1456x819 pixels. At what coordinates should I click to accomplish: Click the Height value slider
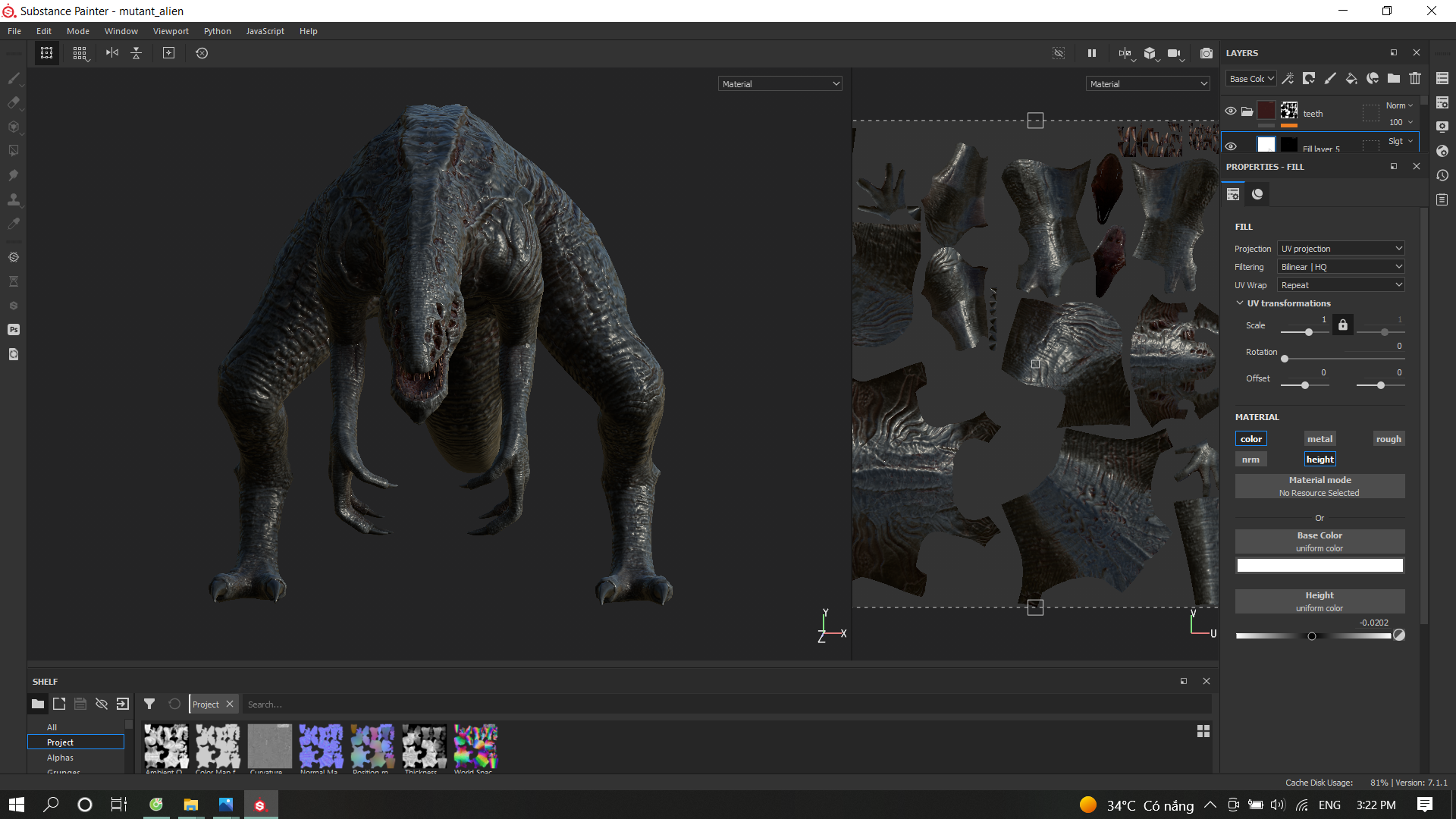click(1313, 636)
